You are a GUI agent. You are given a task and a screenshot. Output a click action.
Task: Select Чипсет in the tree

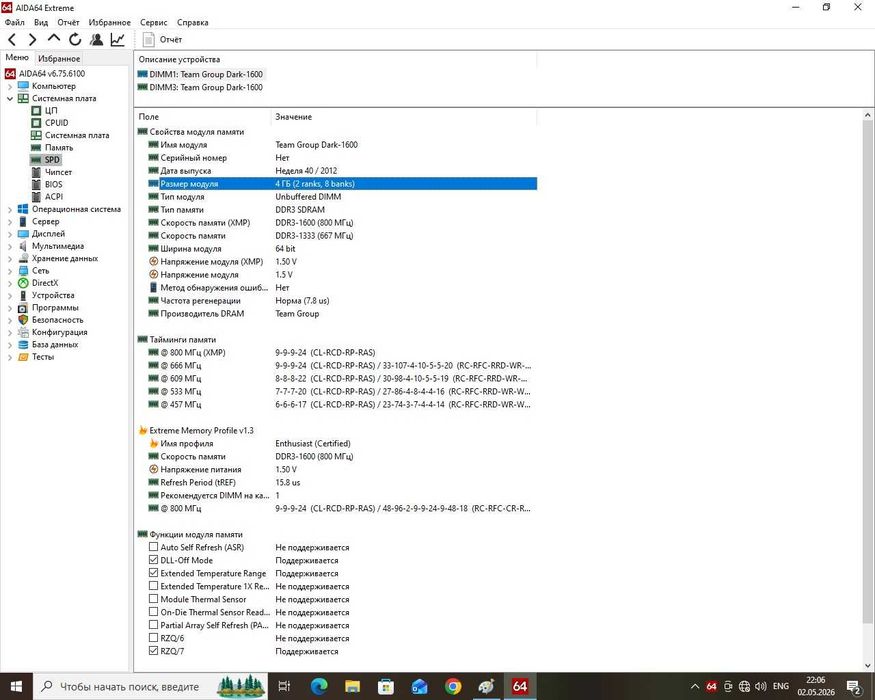(x=58, y=172)
